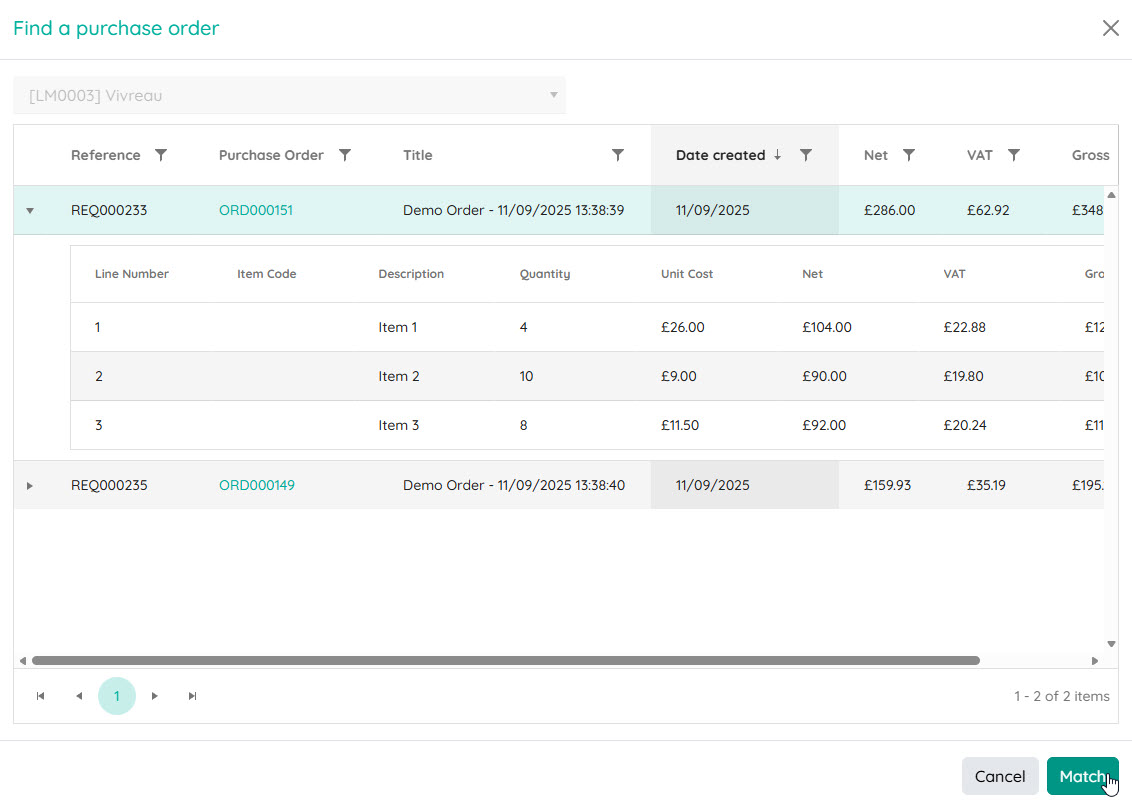Close the Find a purchase order dialog
The width and height of the screenshot is (1132, 805).
point(1110,28)
